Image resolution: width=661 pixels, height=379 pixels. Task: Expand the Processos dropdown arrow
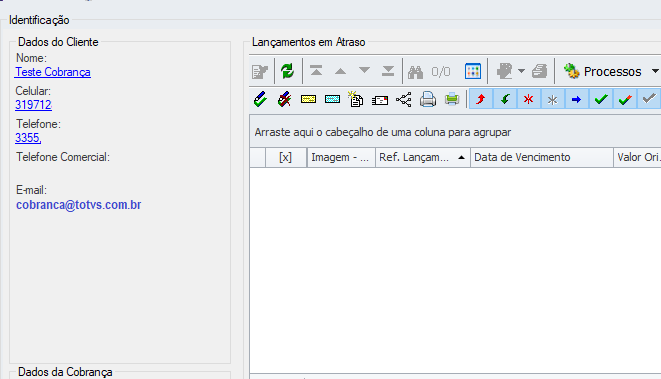(655, 71)
